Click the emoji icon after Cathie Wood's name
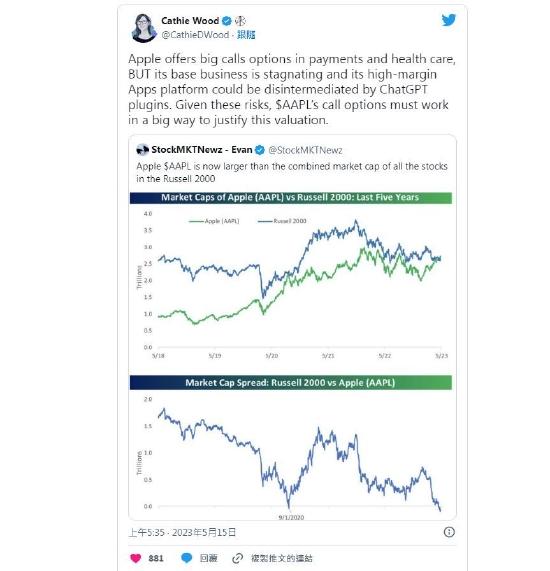This screenshot has width=550, height=571. pyautogui.click(x=240, y=21)
